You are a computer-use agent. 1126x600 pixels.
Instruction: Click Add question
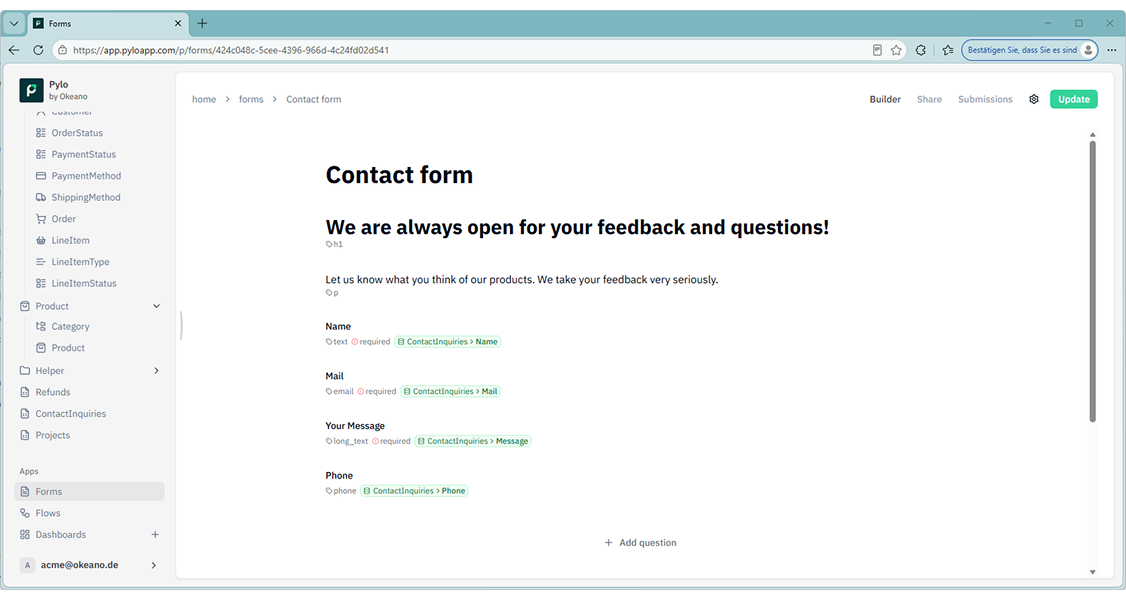(x=641, y=543)
